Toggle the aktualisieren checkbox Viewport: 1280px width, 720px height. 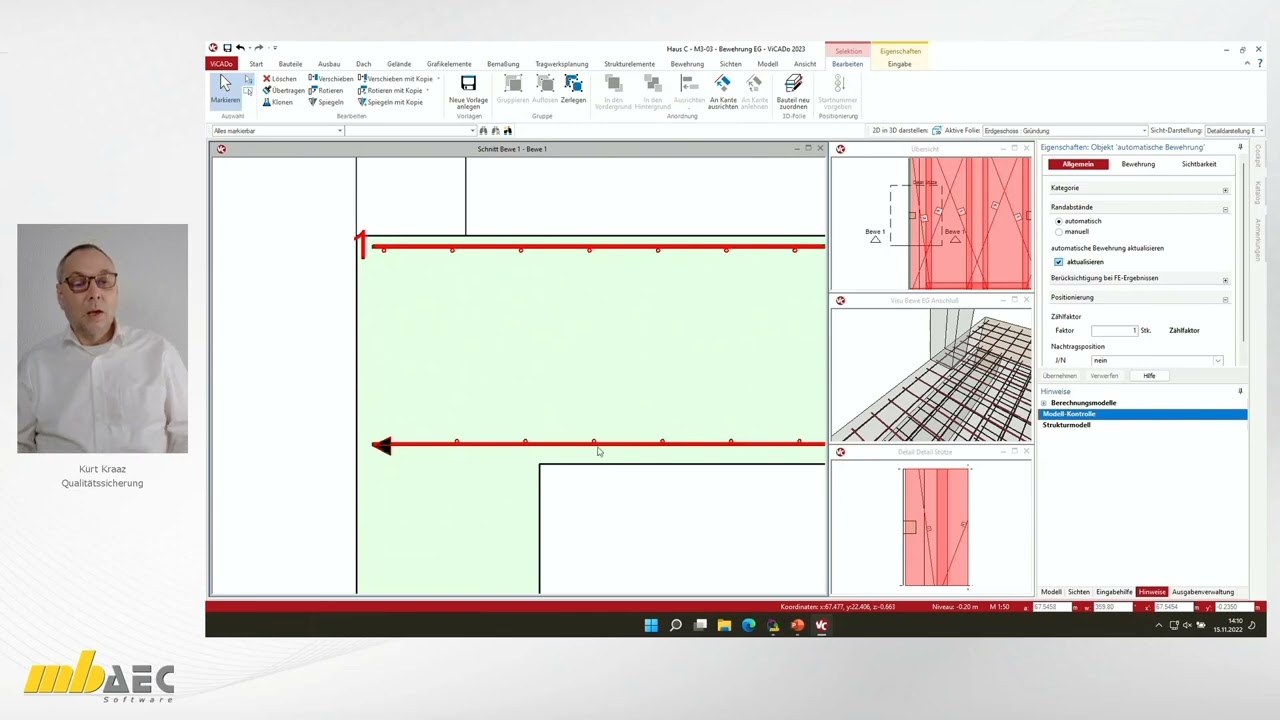(x=1059, y=262)
